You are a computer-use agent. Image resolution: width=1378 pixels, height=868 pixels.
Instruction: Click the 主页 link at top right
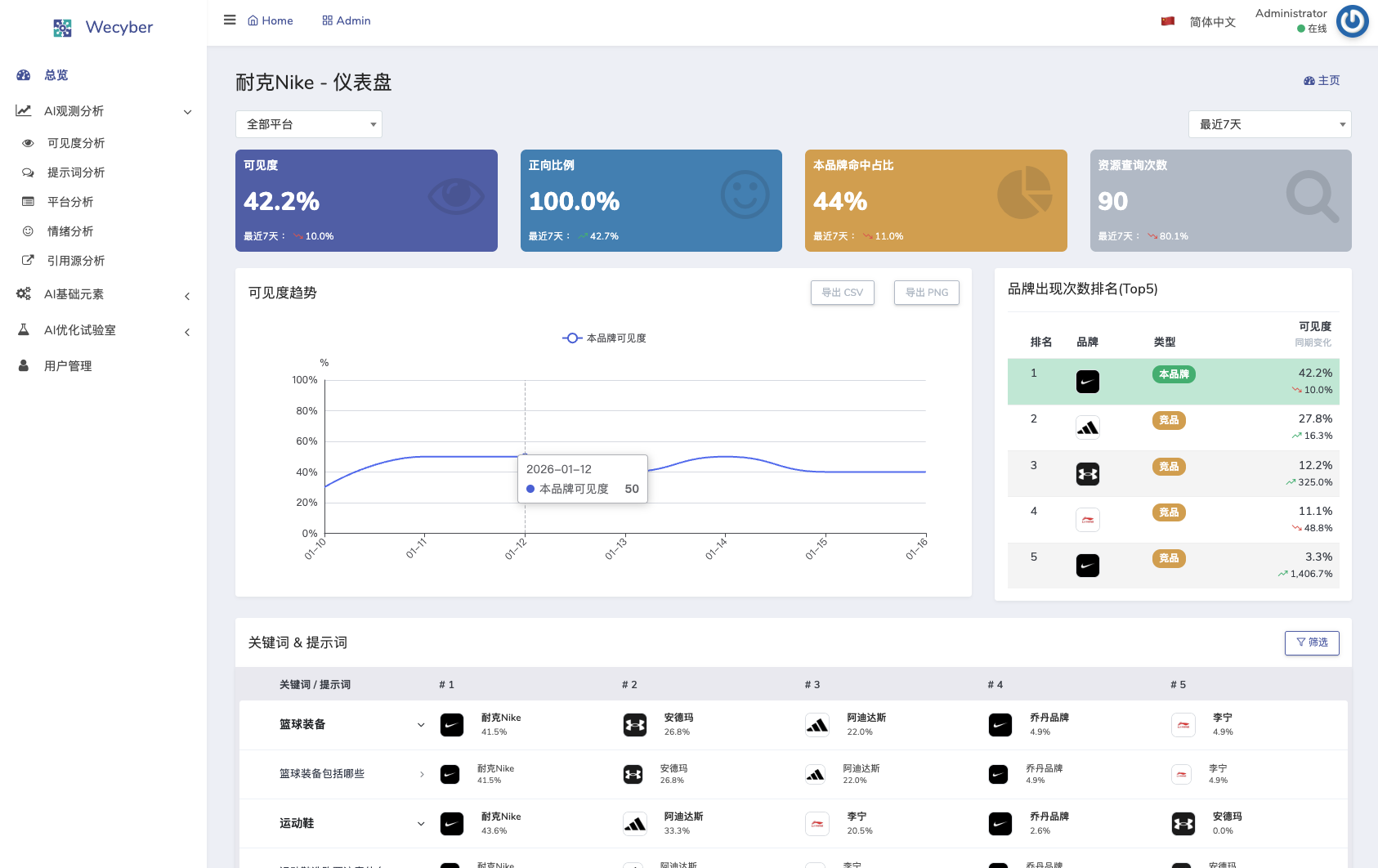[x=1321, y=81]
